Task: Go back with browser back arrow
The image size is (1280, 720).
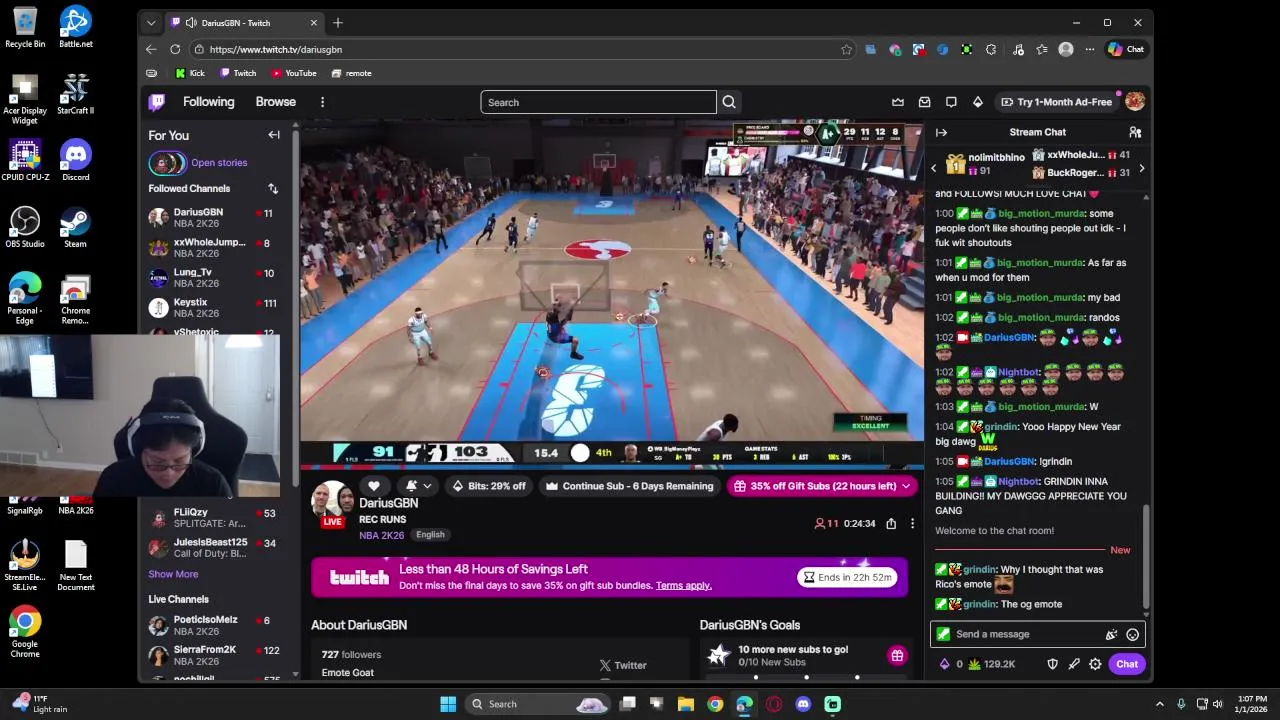Action: click(x=151, y=49)
